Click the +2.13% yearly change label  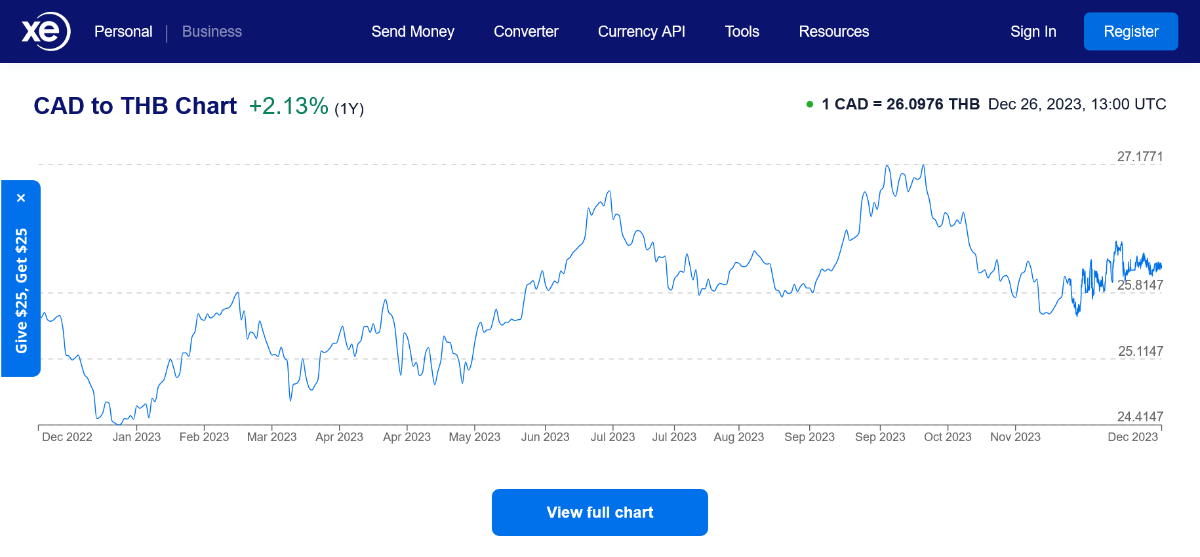pos(289,106)
